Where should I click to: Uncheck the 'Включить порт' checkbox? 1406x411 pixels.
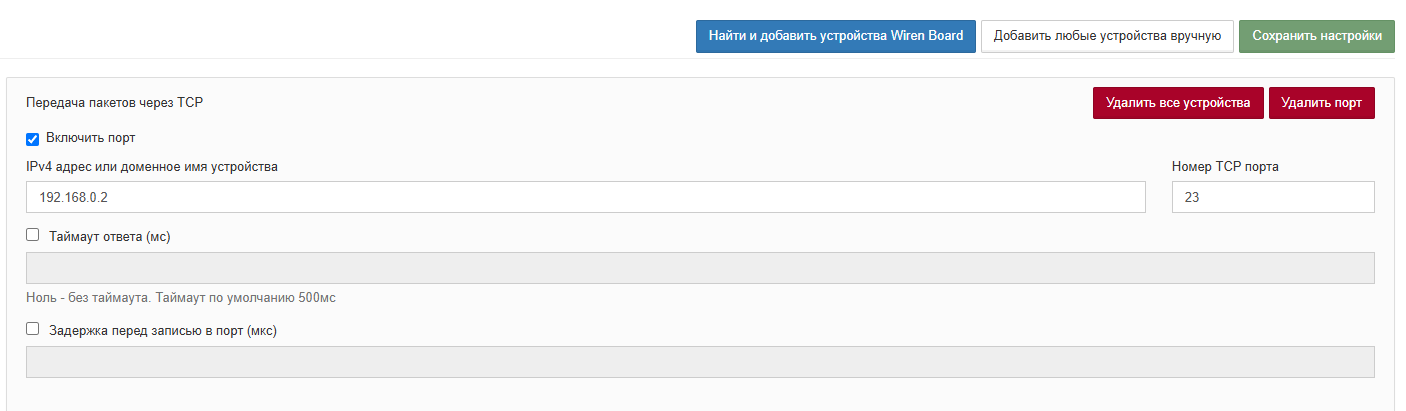click(33, 138)
